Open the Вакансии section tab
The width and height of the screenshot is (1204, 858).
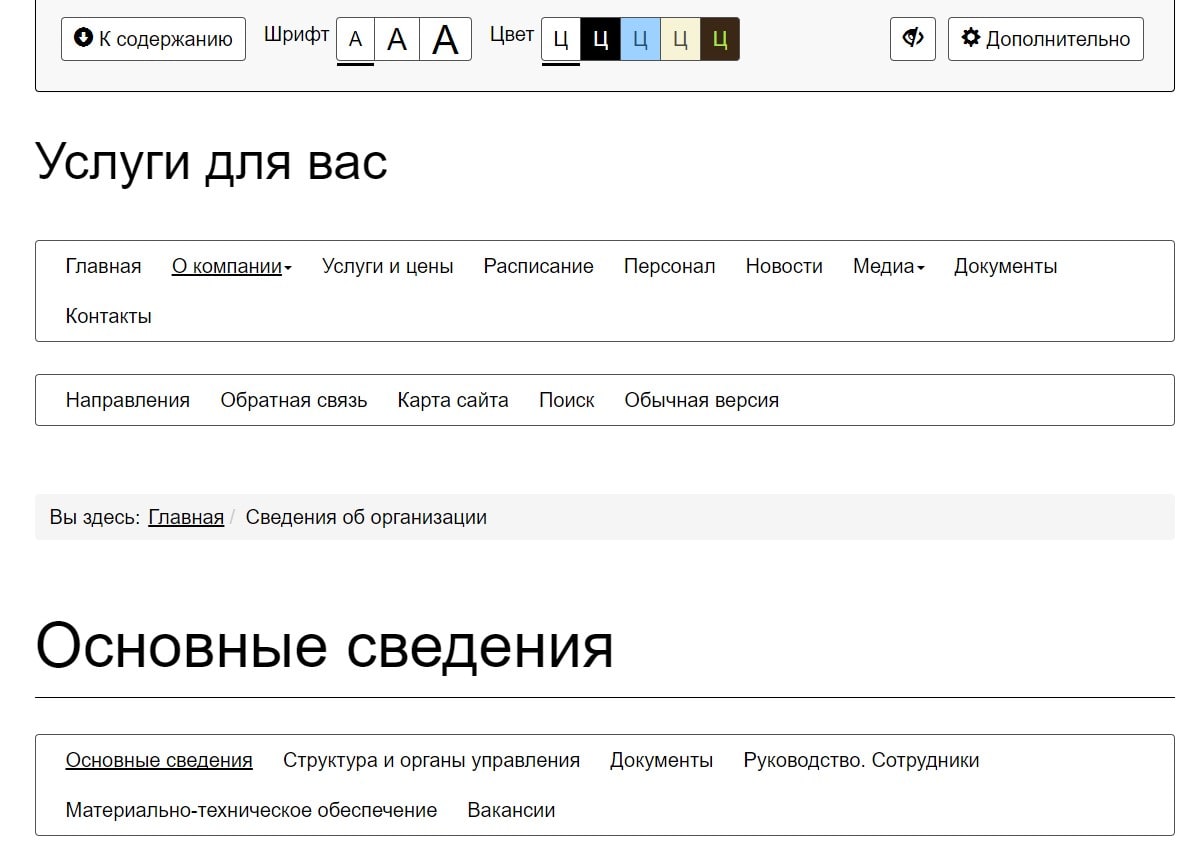pos(511,810)
